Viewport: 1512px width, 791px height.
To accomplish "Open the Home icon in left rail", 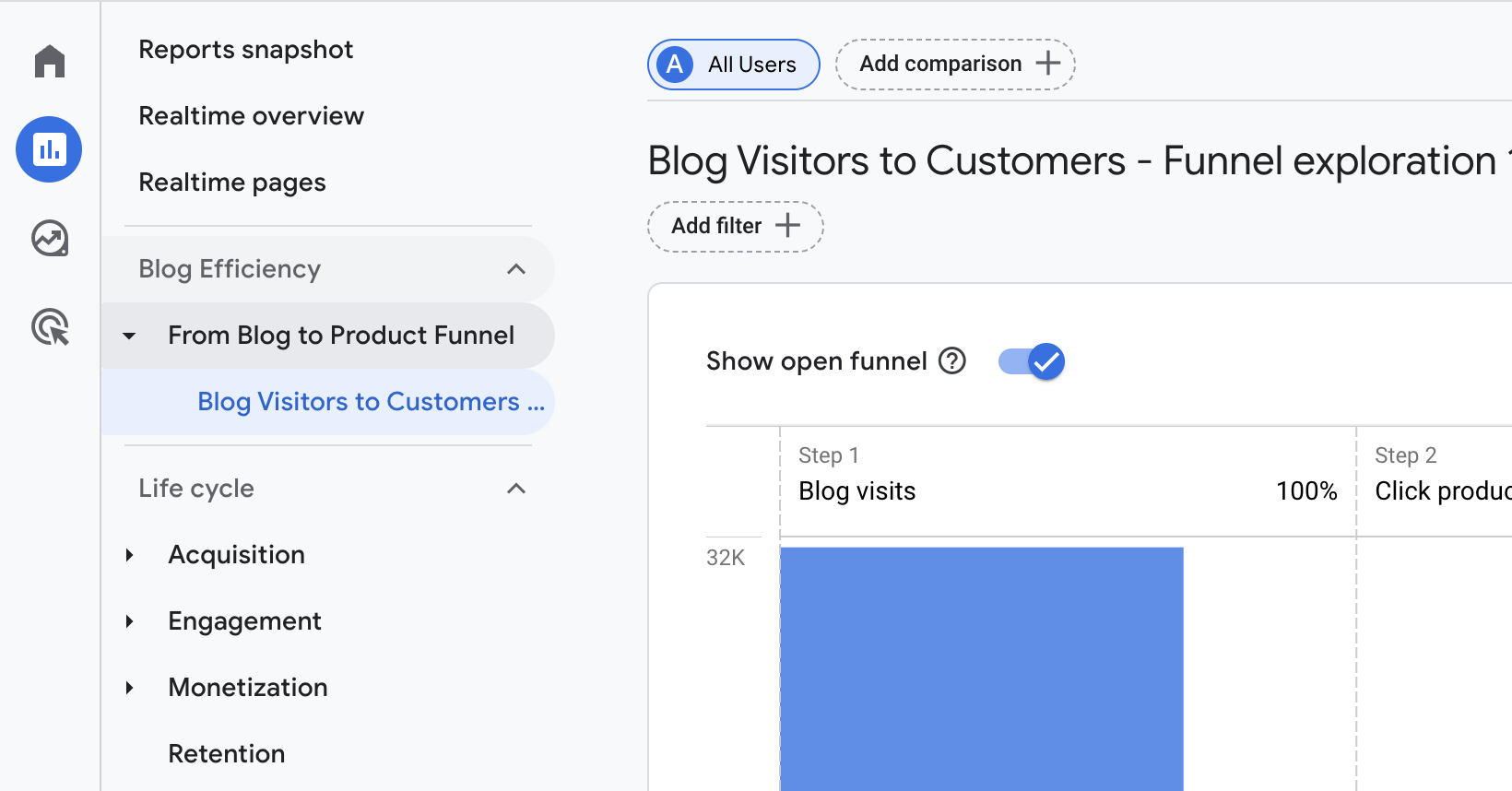I will tap(50, 62).
